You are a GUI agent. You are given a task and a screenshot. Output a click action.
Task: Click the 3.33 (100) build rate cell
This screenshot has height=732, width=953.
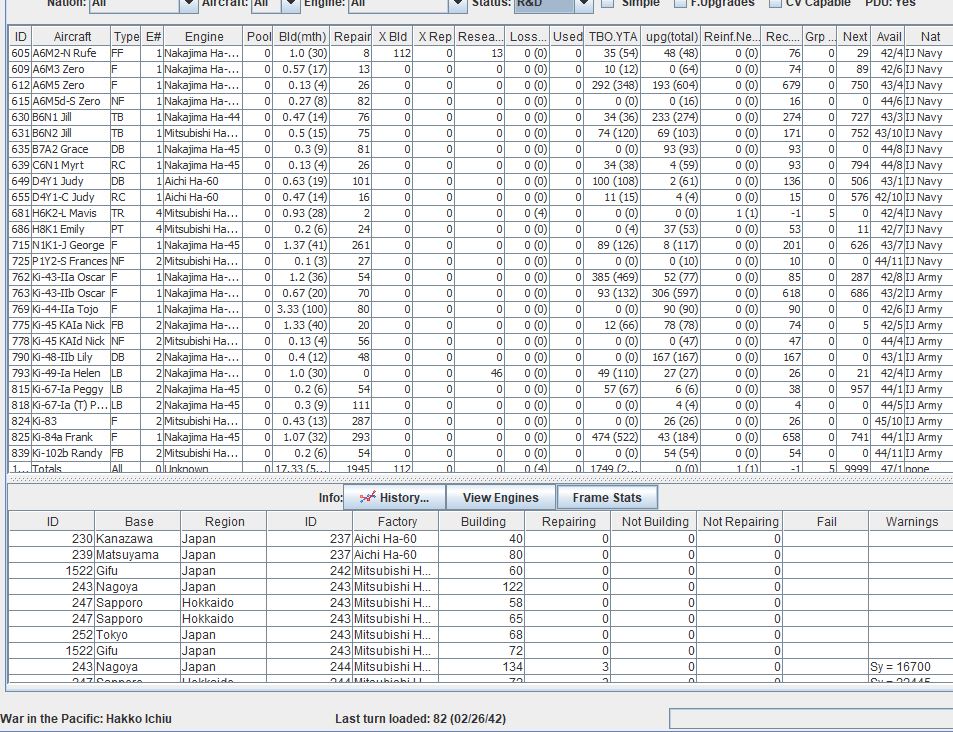[x=302, y=309]
